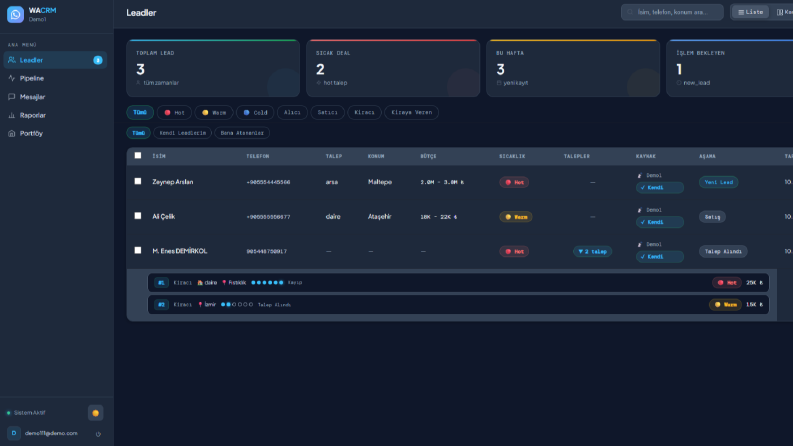Screen dimensions: 793x446
Task: Toggle the select-all header checkbox
Action: [138, 156]
